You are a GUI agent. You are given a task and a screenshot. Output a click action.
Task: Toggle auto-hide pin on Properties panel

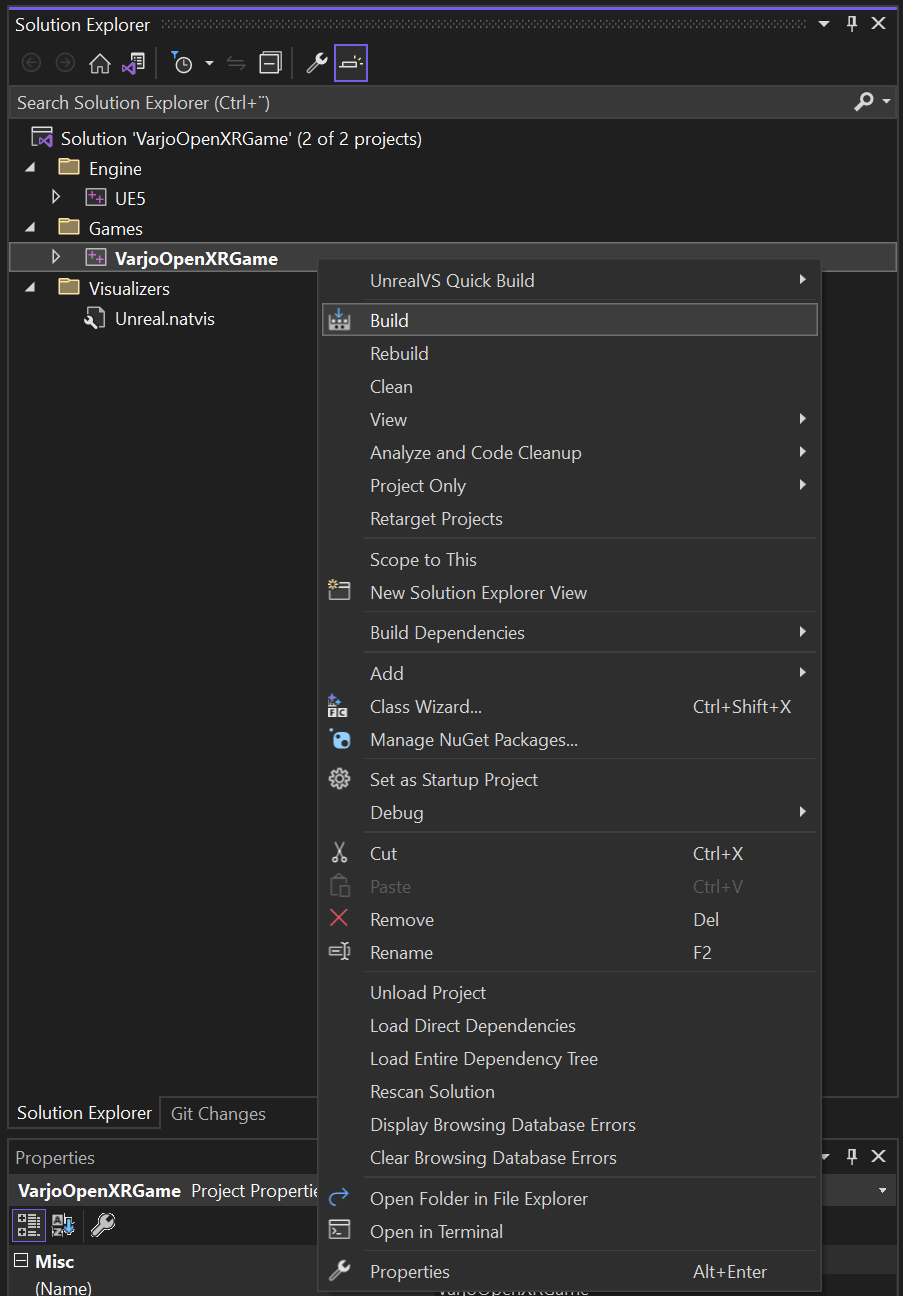click(852, 1157)
